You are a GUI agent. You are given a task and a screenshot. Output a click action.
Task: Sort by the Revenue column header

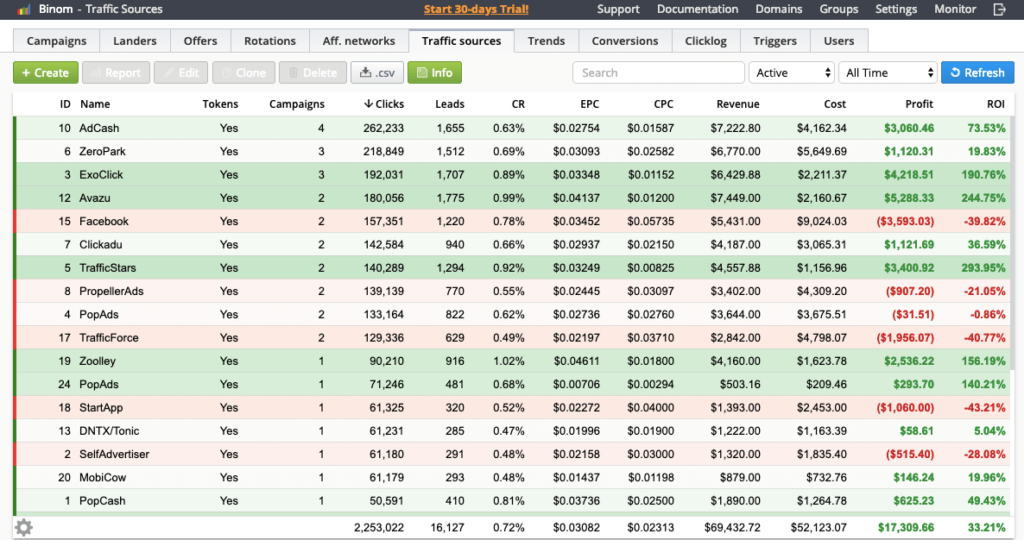[738, 104]
